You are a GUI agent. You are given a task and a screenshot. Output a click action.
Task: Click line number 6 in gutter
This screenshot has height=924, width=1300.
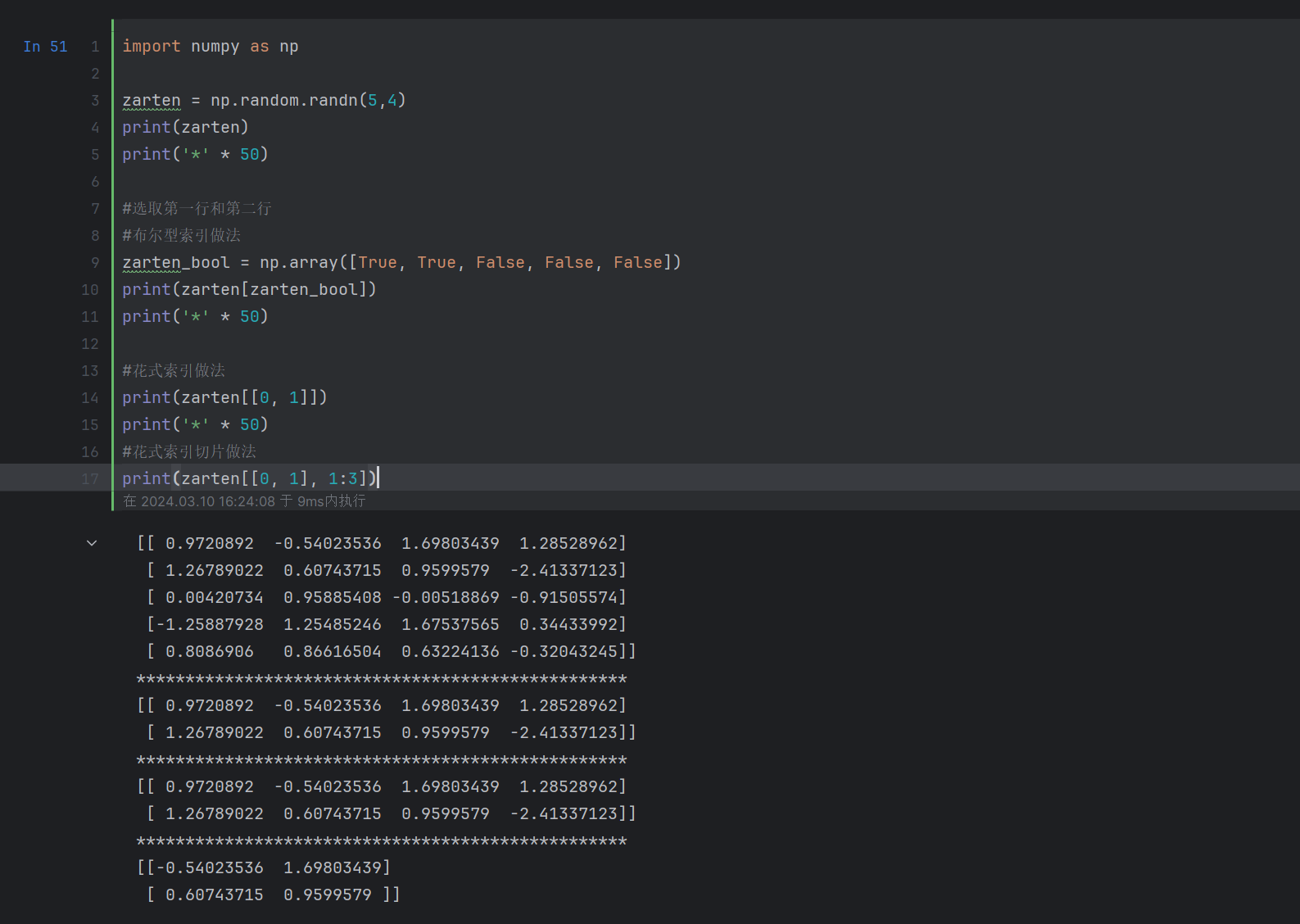pos(95,182)
